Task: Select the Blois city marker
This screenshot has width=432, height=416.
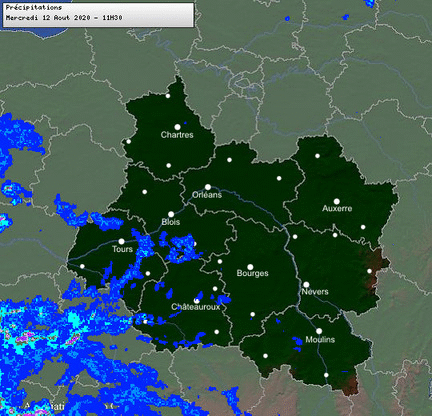Action: [171, 214]
